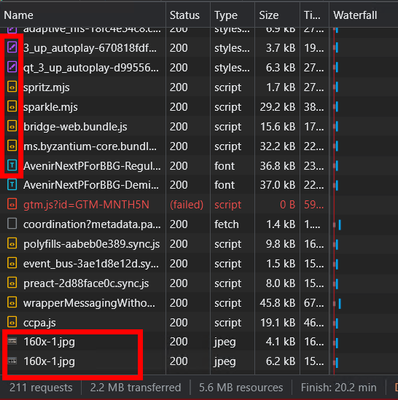This screenshot has height=400, width=398.
Task: Click the font icon beside AvenirNextPForBBG-Demi
Action: pyautogui.click(x=12, y=185)
